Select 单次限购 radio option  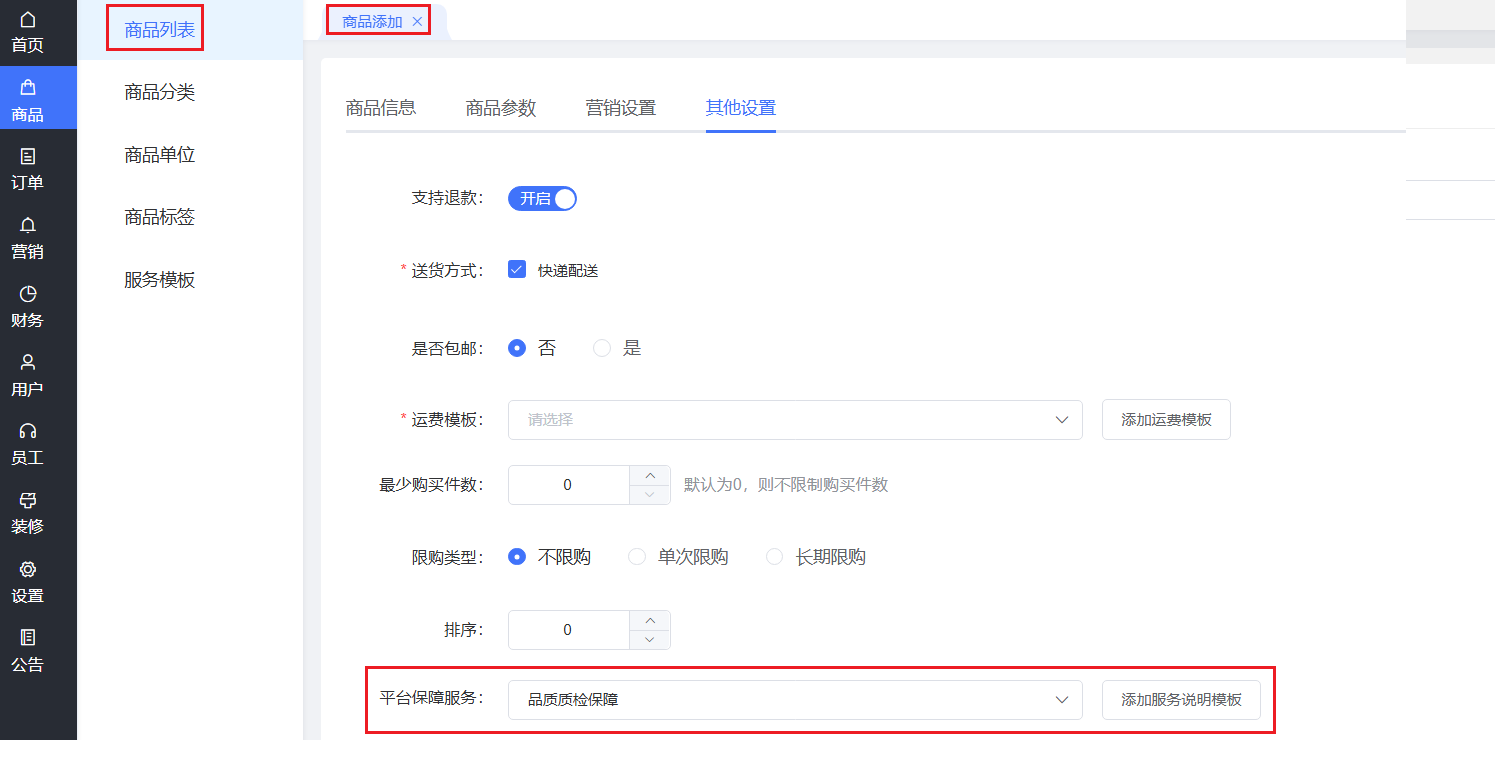[636, 557]
